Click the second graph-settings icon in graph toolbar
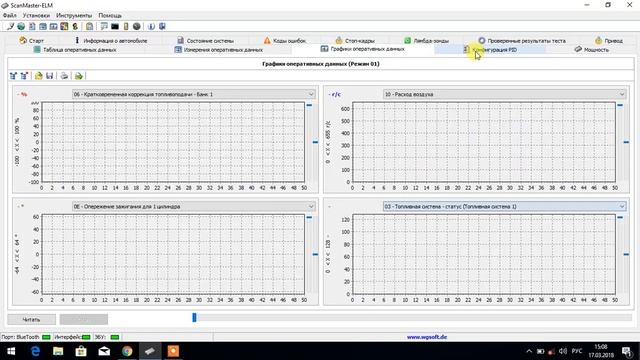The width and height of the screenshot is (640, 360). [24, 76]
